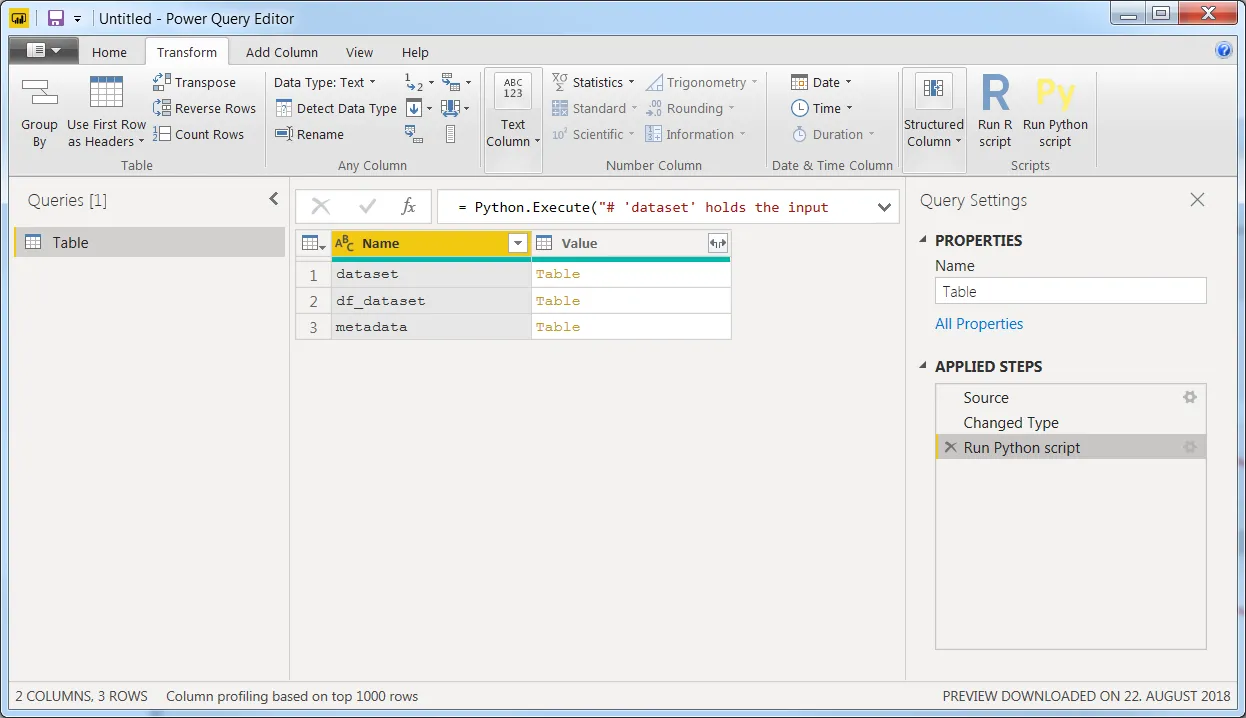1246x718 pixels.
Task: Open the table corner menu icon
Action: 314,243
